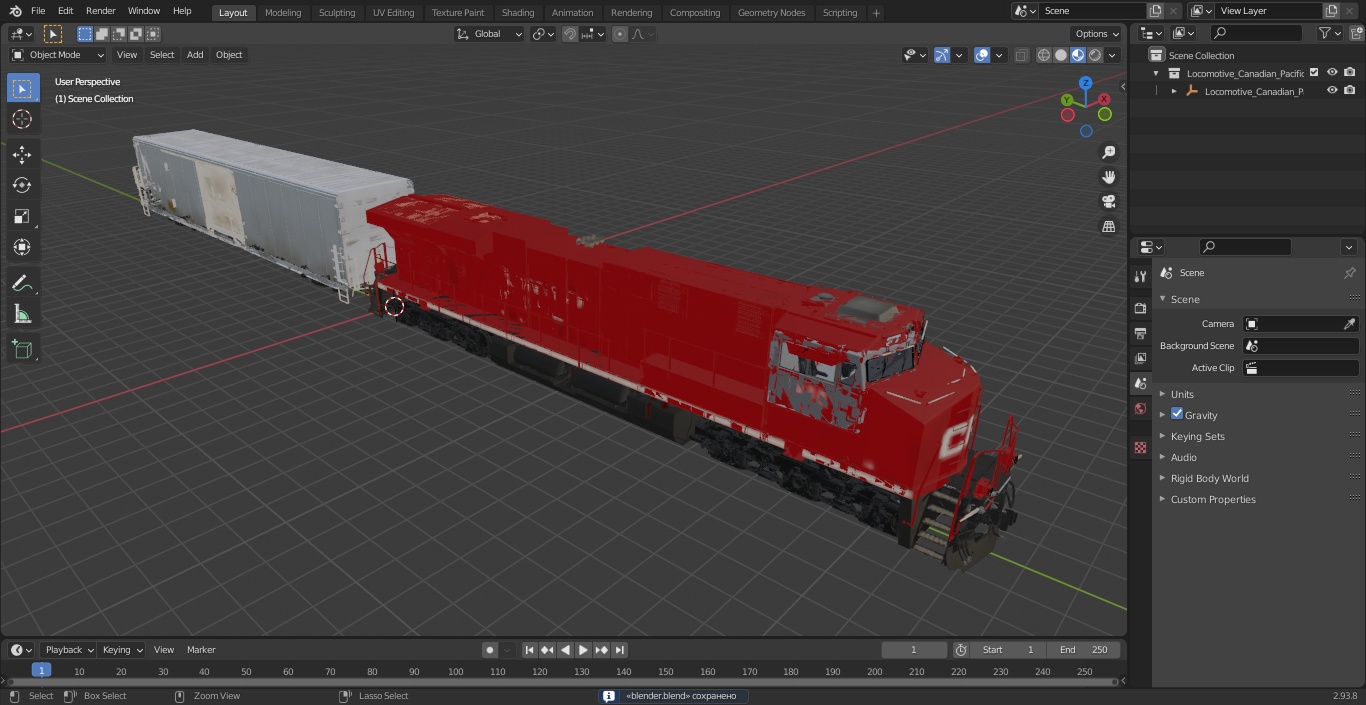Image resolution: width=1366 pixels, height=705 pixels.
Task: Select the Add Cube tool
Action: point(22,350)
